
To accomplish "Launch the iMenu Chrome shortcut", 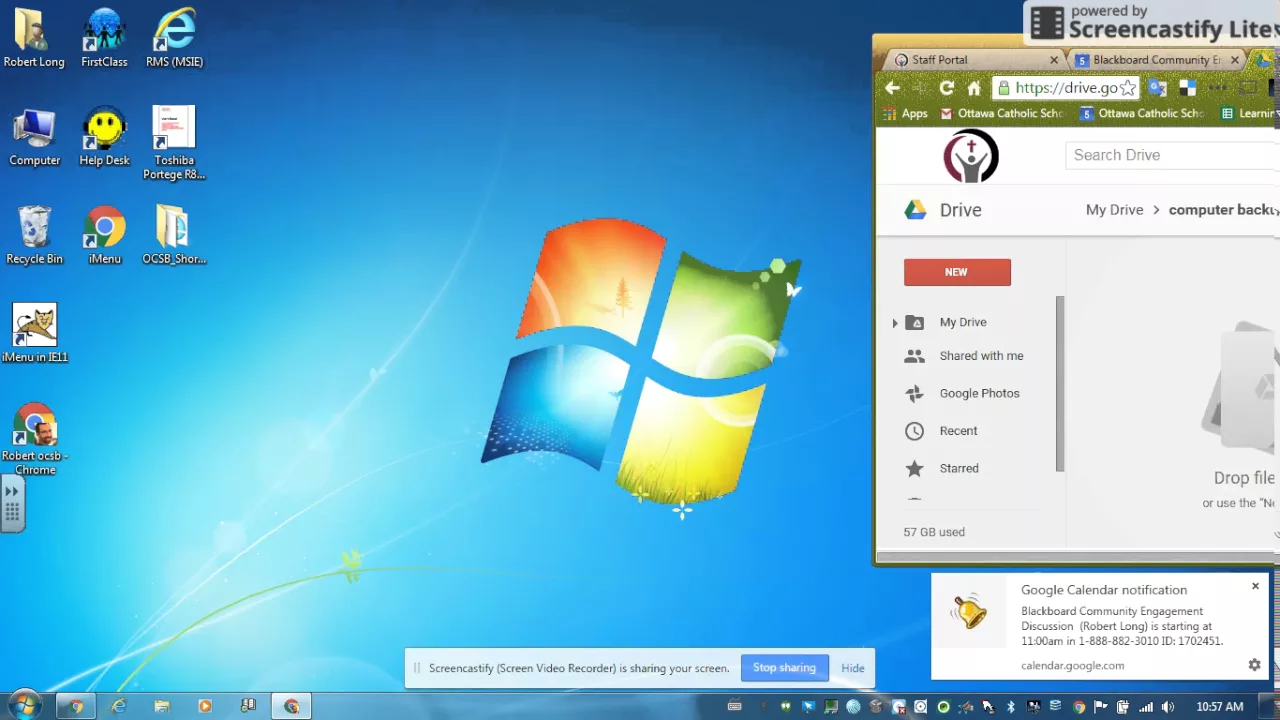I will click(104, 235).
